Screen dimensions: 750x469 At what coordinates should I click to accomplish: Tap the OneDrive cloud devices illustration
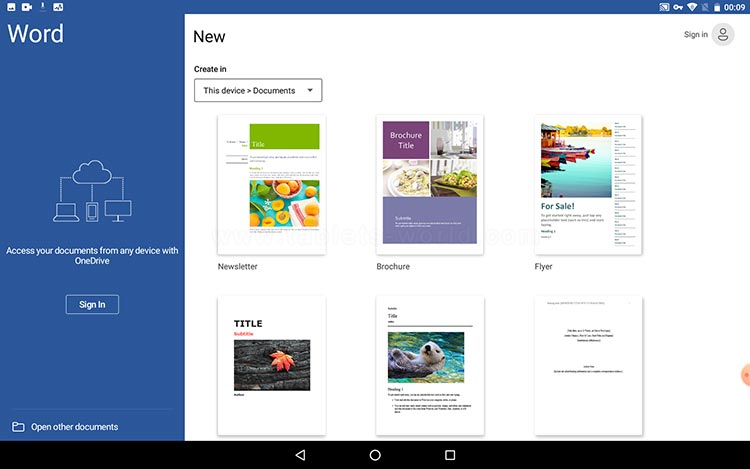[92, 191]
